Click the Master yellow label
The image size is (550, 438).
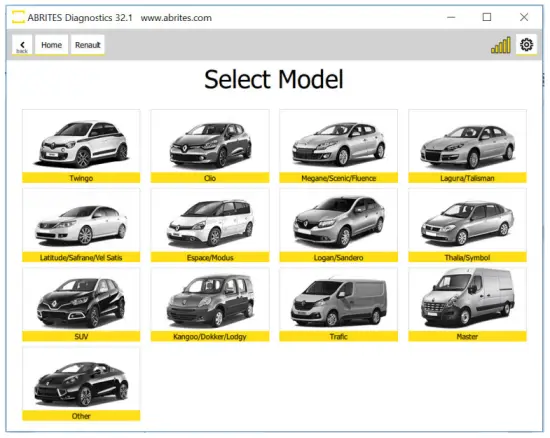click(x=467, y=336)
